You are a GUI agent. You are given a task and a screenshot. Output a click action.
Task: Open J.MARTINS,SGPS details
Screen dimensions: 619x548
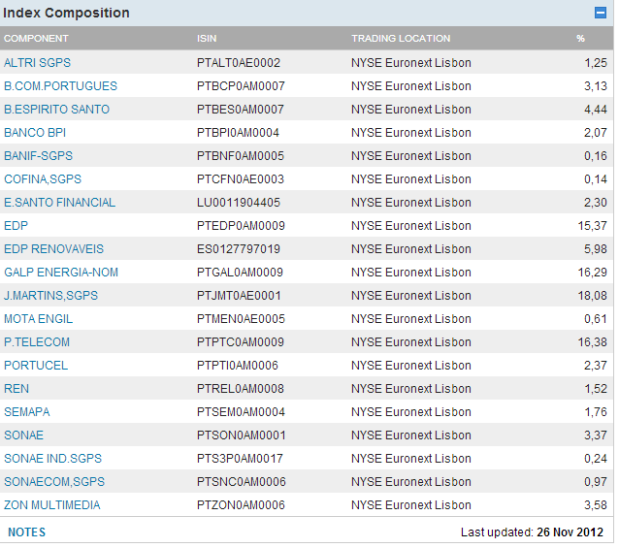pyautogui.click(x=50, y=296)
